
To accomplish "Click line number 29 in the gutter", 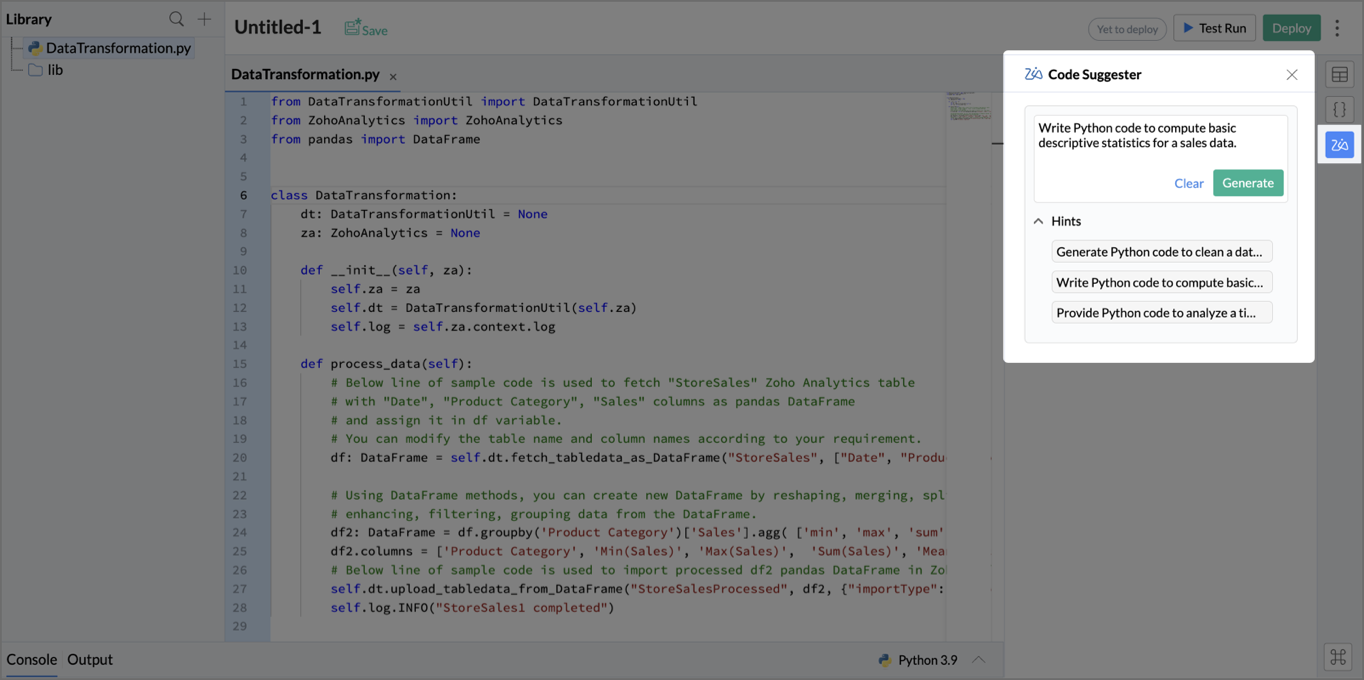I will [x=240, y=626].
